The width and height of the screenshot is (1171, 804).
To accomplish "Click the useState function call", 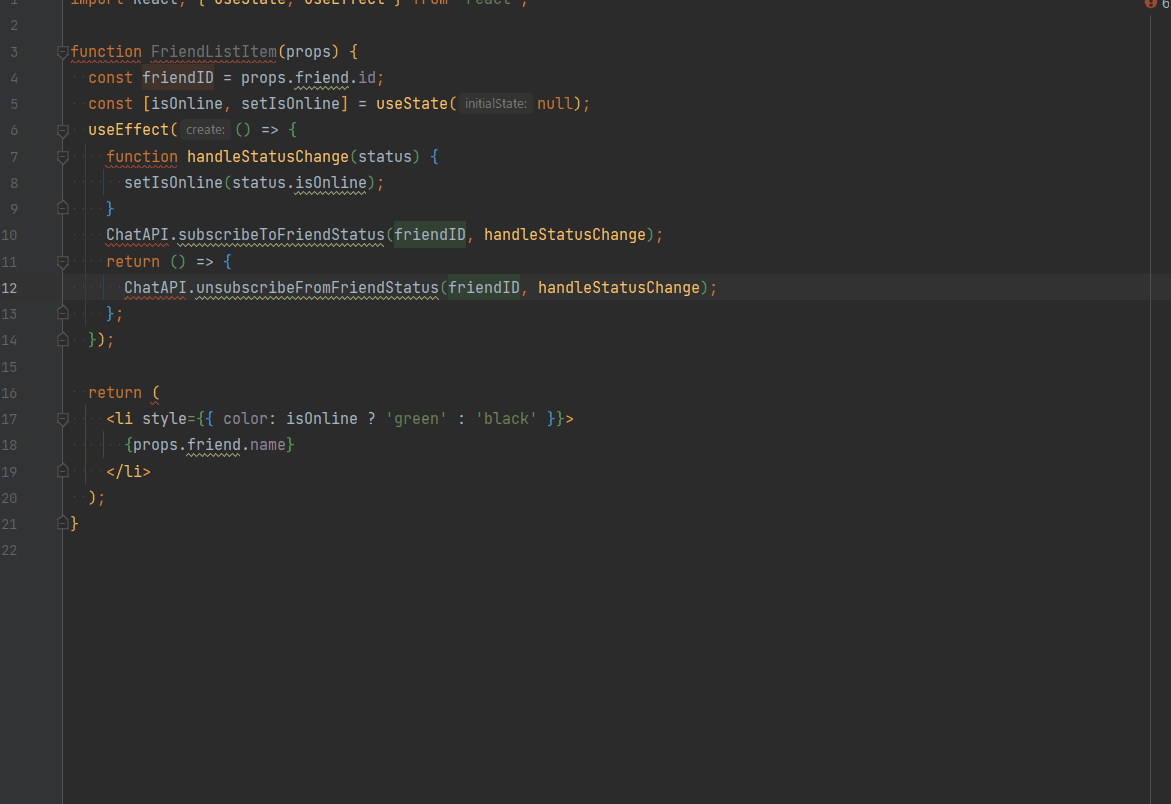I will (x=412, y=104).
